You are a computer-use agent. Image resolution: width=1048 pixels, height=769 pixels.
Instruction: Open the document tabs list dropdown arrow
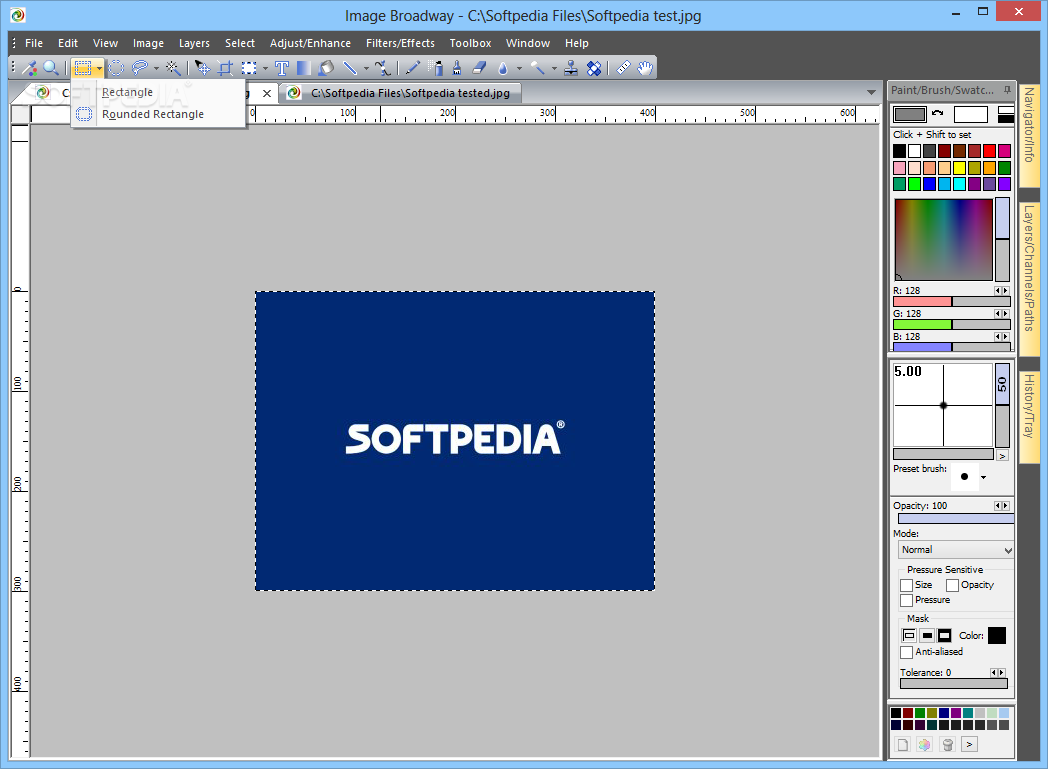click(871, 93)
